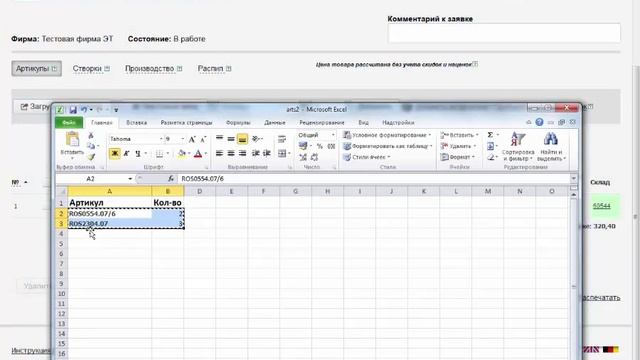Open Сортировка и фильтр menu
The width and height of the screenshot is (640, 360).
coord(518,146)
